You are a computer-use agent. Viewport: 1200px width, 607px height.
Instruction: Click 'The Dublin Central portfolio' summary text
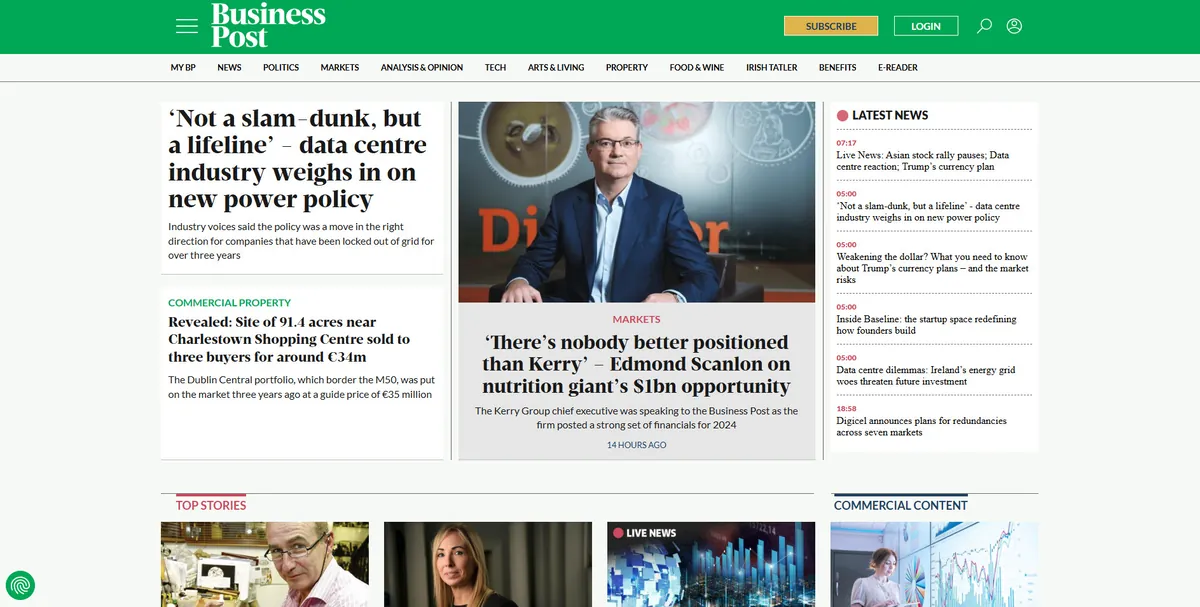[x=300, y=387]
